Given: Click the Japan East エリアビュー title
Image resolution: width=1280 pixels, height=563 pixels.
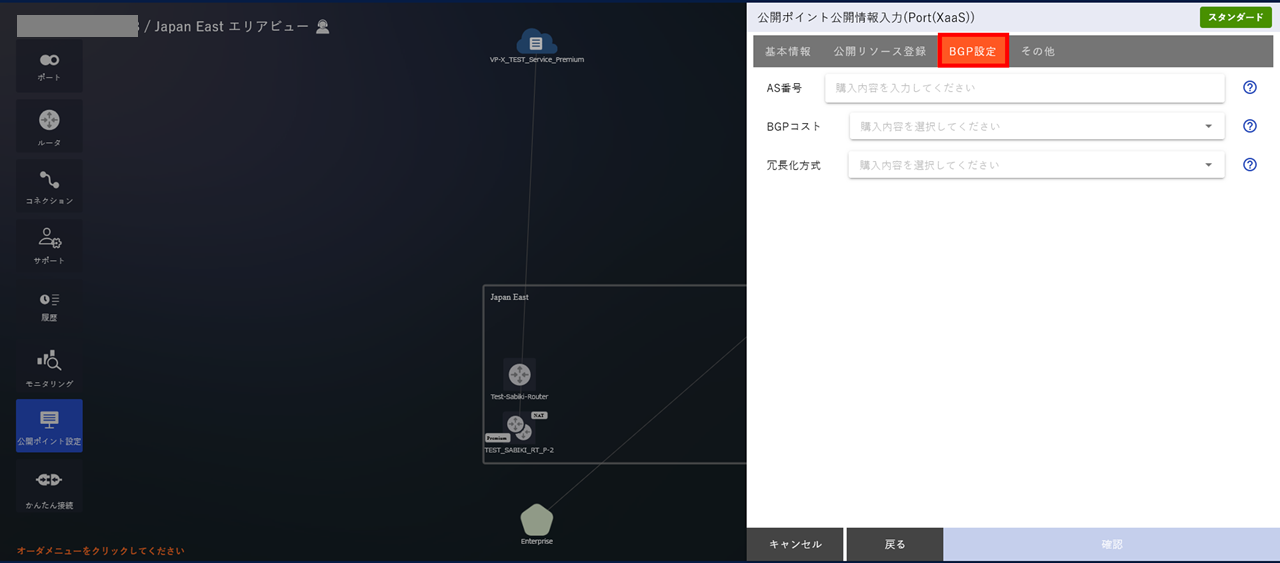Looking at the screenshot, I should 232,27.
